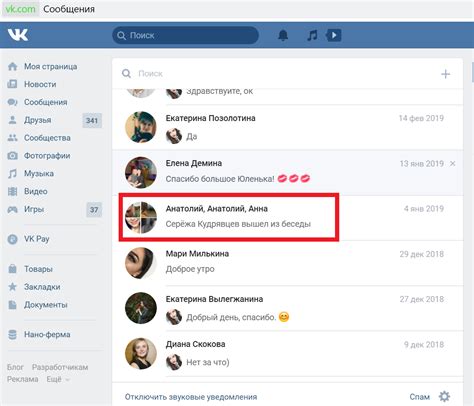Click the 37 games counter badge

94,210
